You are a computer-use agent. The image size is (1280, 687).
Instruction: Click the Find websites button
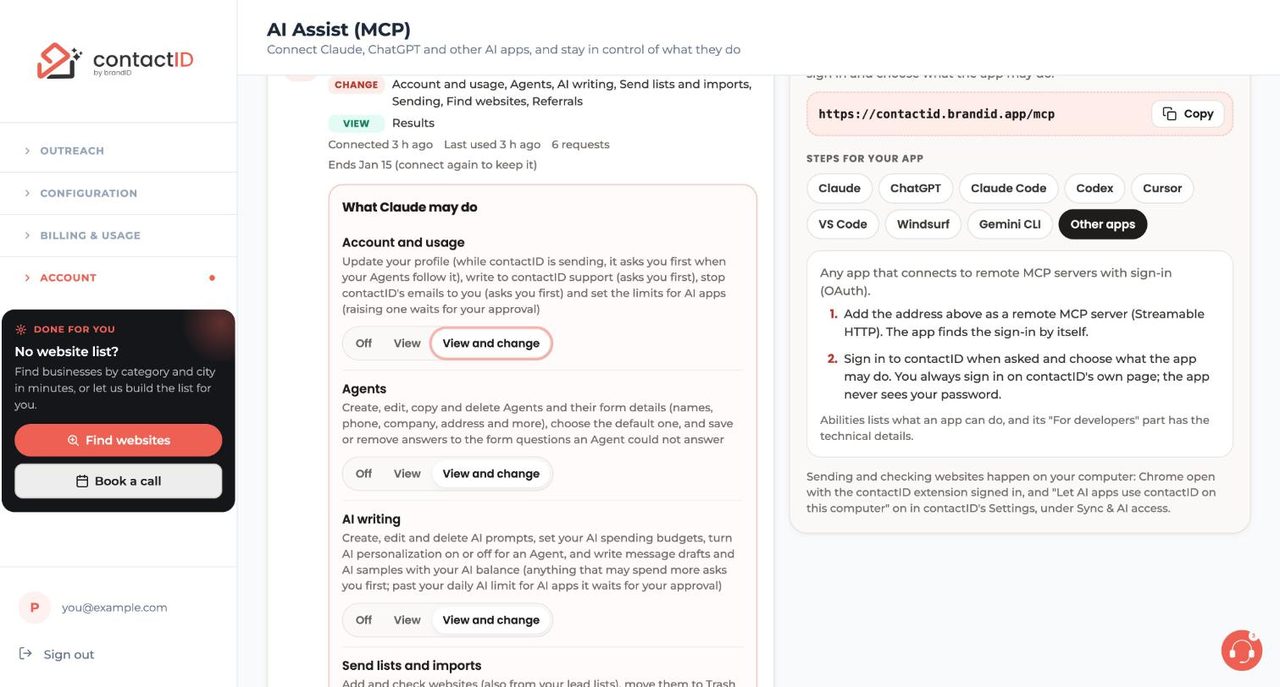tap(118, 440)
